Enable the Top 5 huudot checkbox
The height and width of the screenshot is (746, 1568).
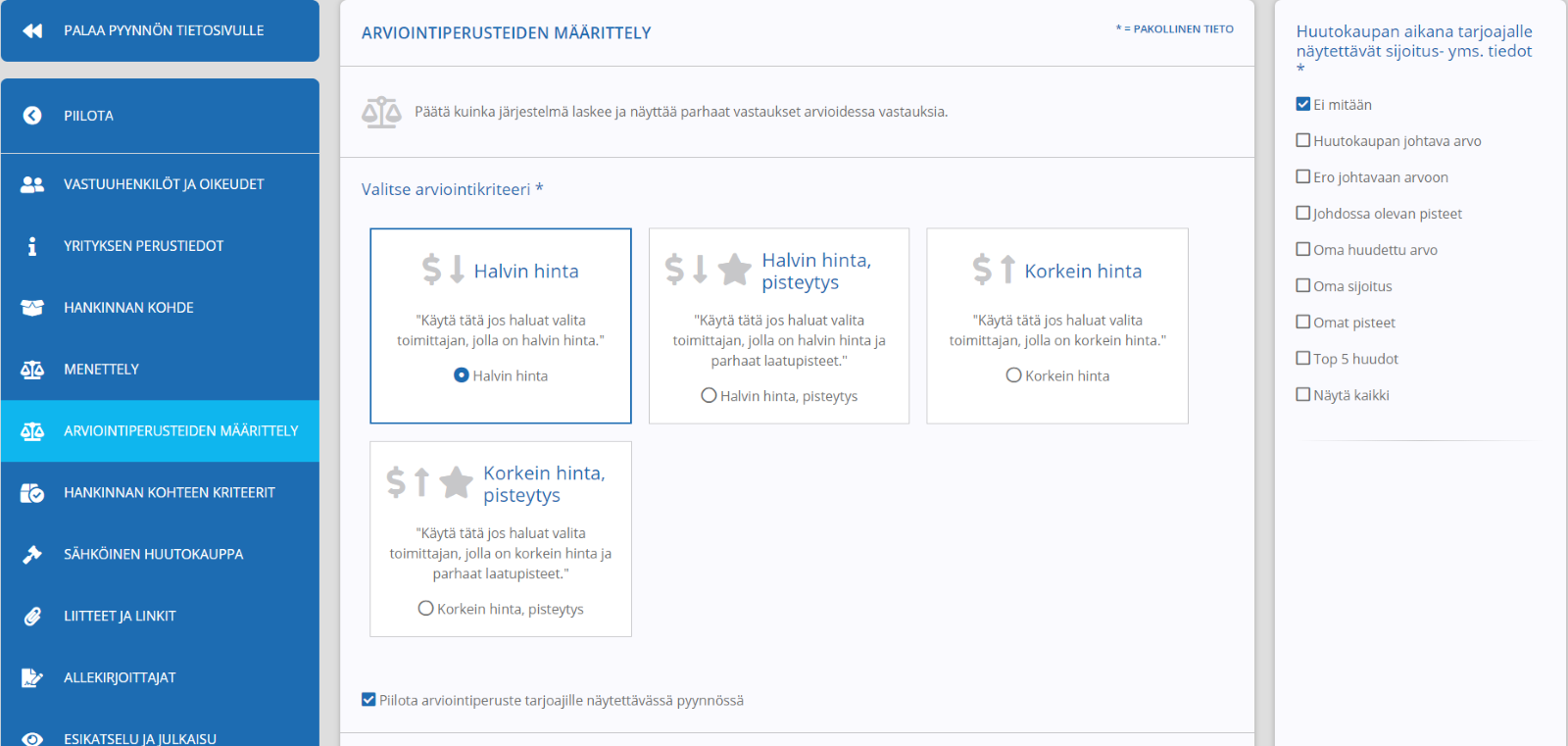coord(1303,358)
